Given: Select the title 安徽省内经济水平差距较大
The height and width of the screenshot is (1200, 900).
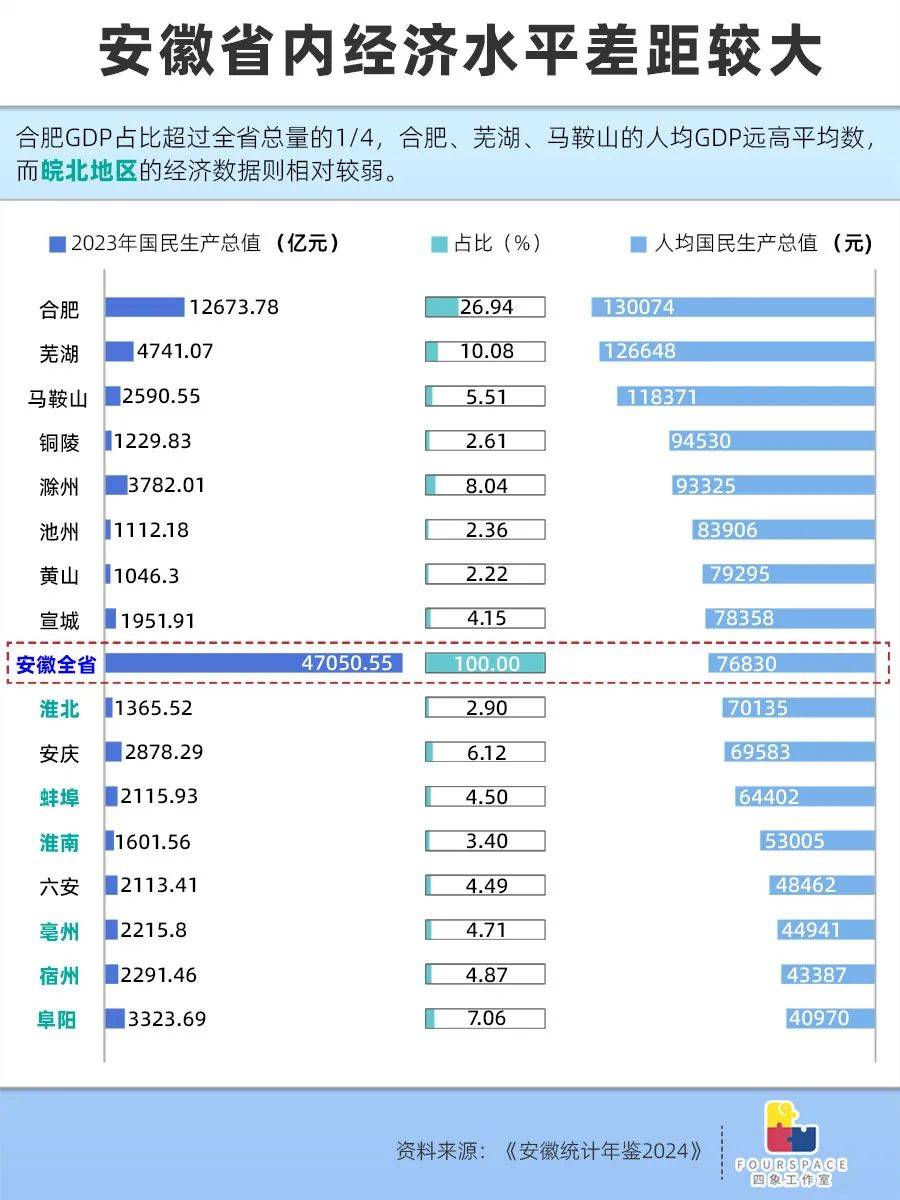Looking at the screenshot, I should (461, 50).
